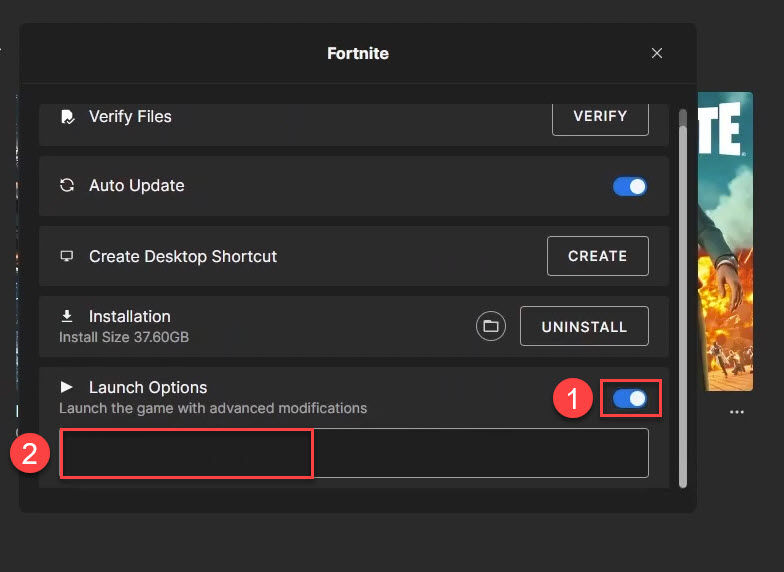Turn off the Launch Options toggle
This screenshot has height=572, width=784.
(629, 399)
